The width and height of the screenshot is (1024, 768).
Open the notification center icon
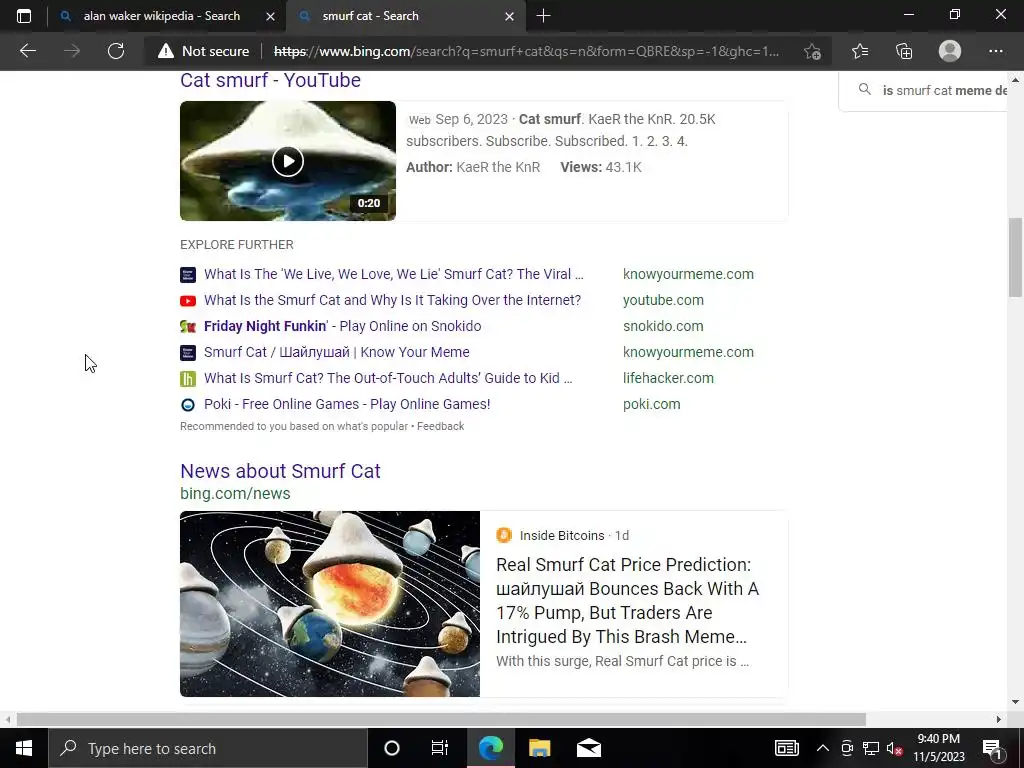(992, 748)
